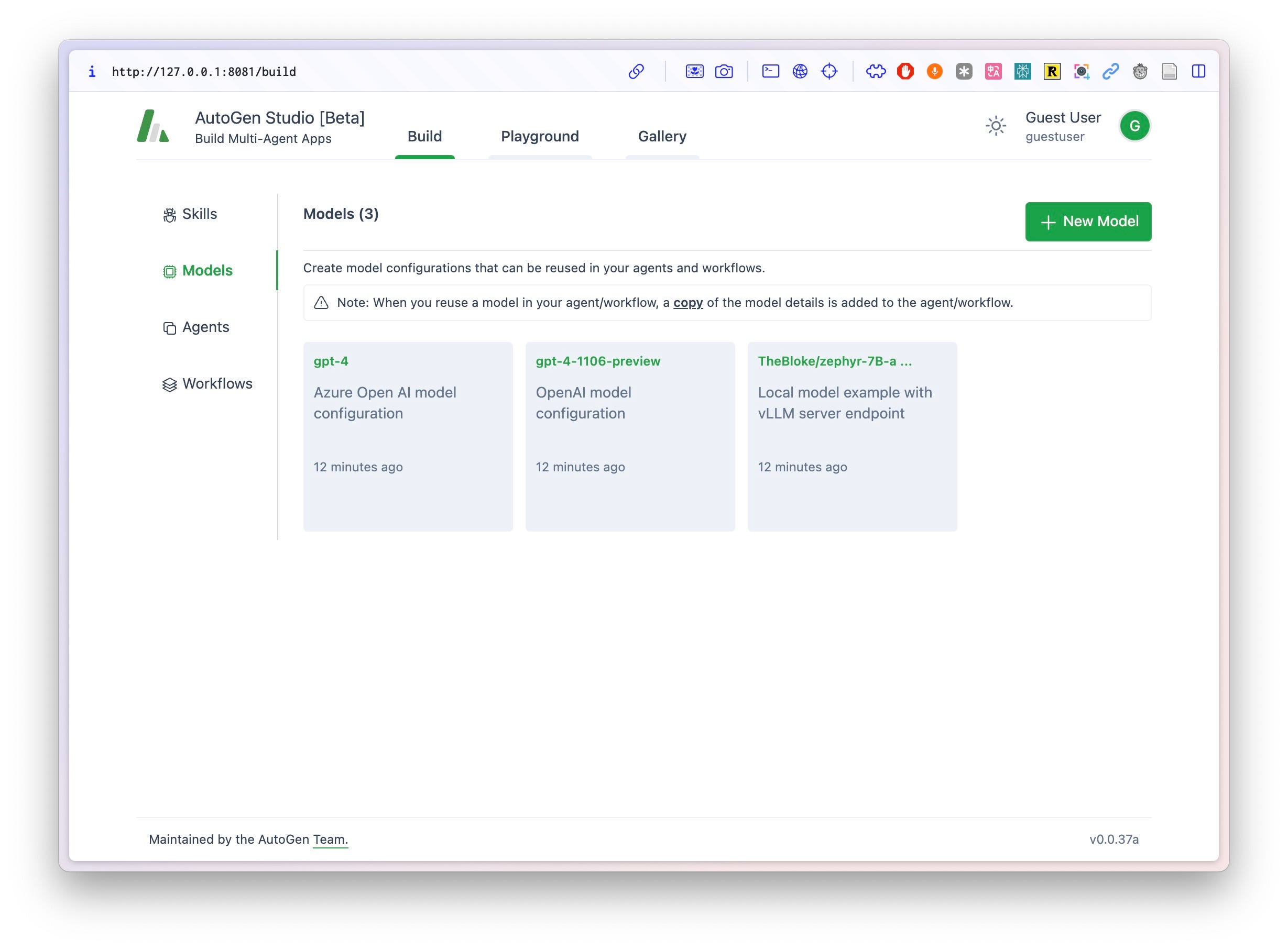This screenshot has height=949, width=1288.
Task: Toggle light/dark theme with sun icon
Action: (x=996, y=126)
